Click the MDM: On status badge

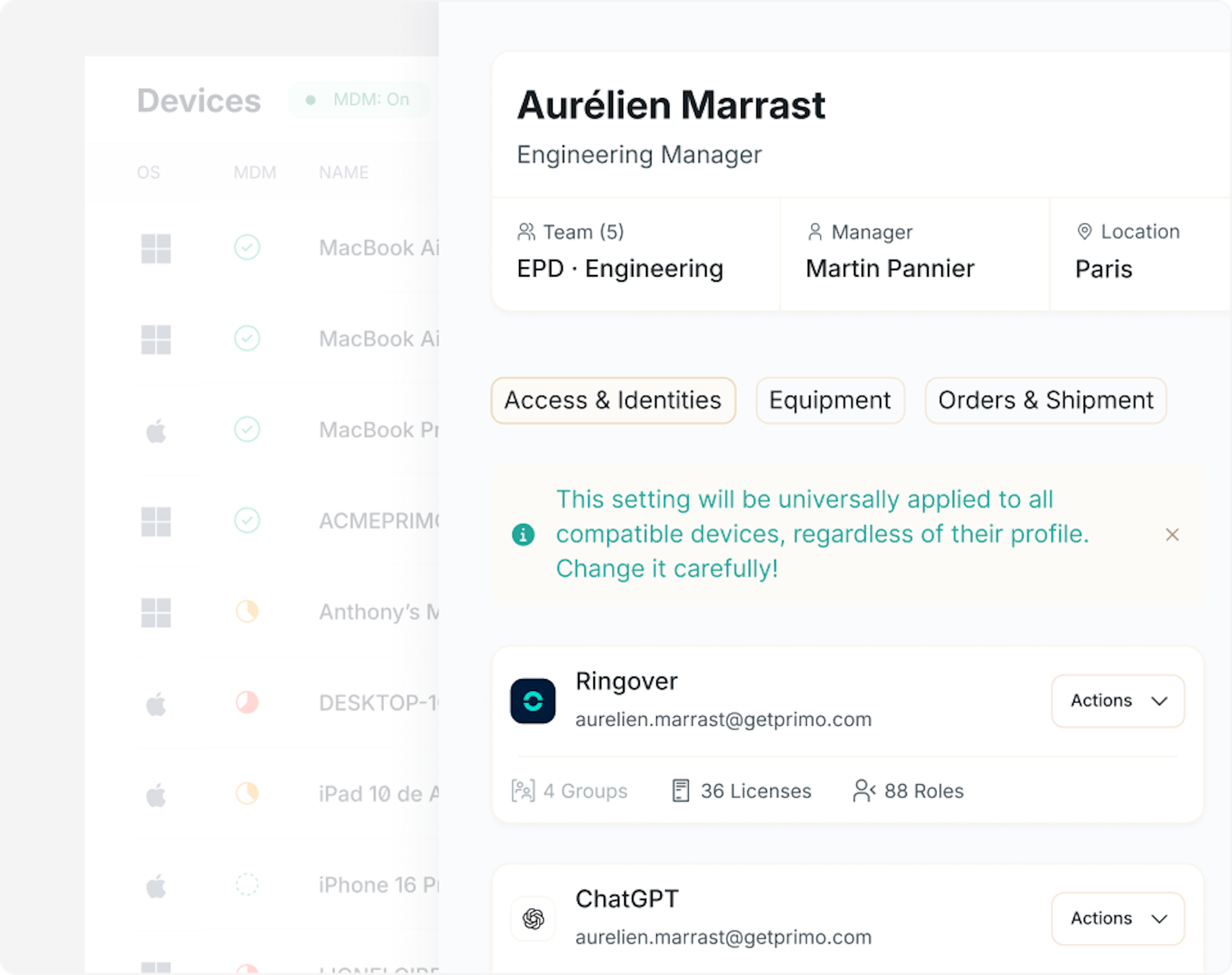359,100
